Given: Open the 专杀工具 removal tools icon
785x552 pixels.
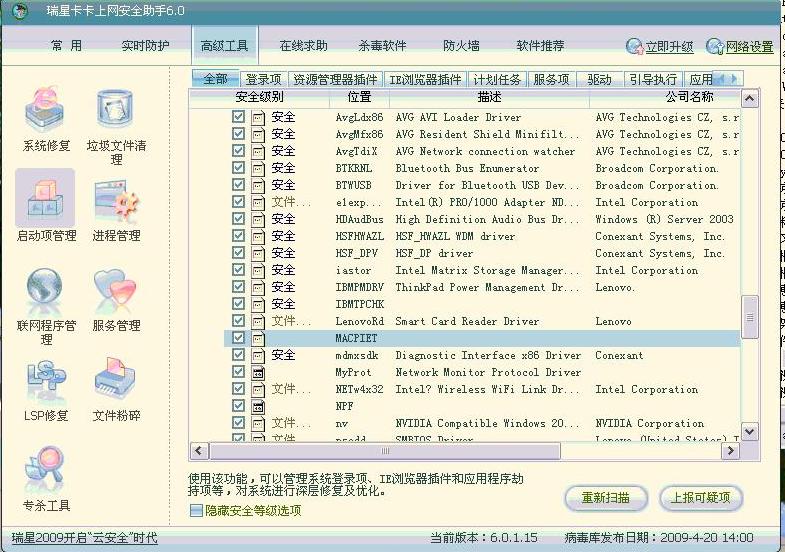Looking at the screenshot, I should tap(46, 470).
